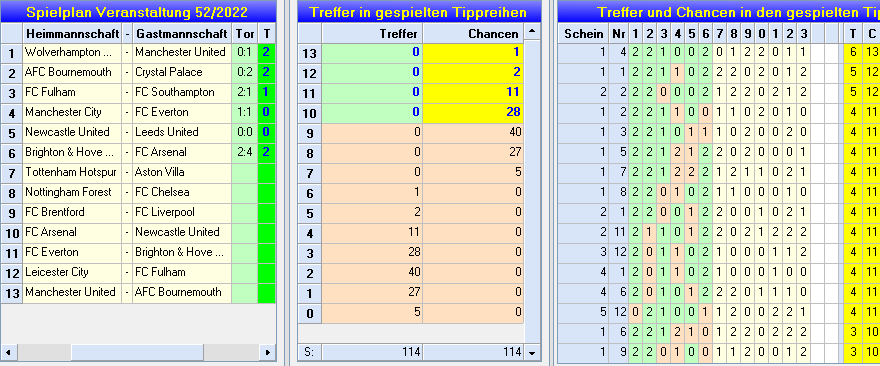Click the Nr 7 cell in tip rows

(x=619, y=172)
